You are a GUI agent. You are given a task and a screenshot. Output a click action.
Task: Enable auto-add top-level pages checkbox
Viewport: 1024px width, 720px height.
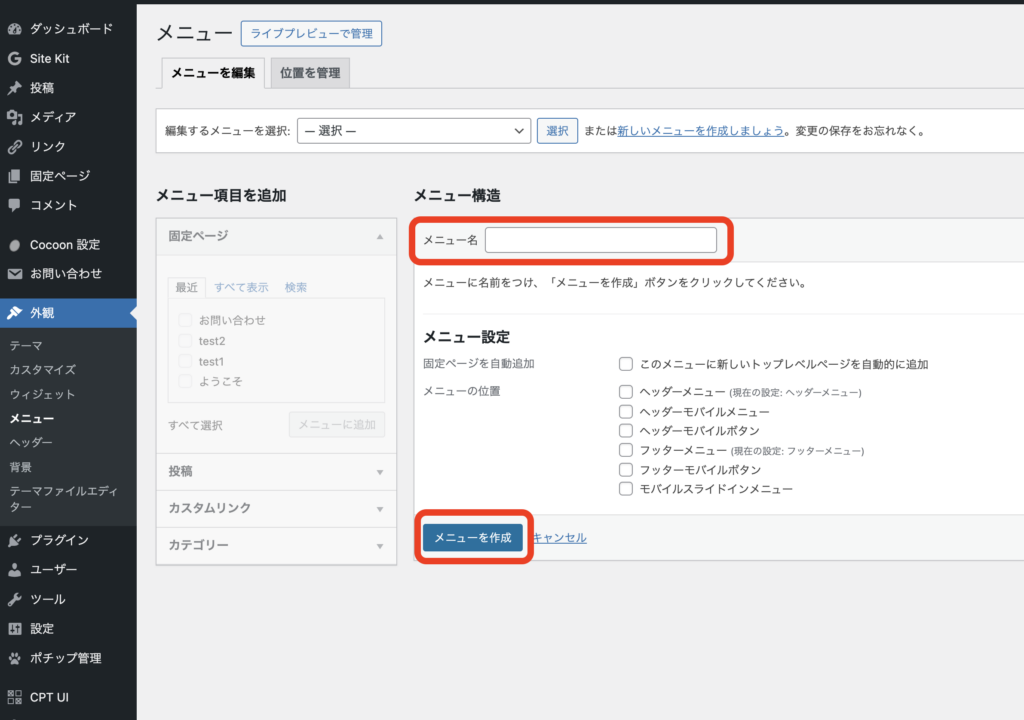[626, 364]
